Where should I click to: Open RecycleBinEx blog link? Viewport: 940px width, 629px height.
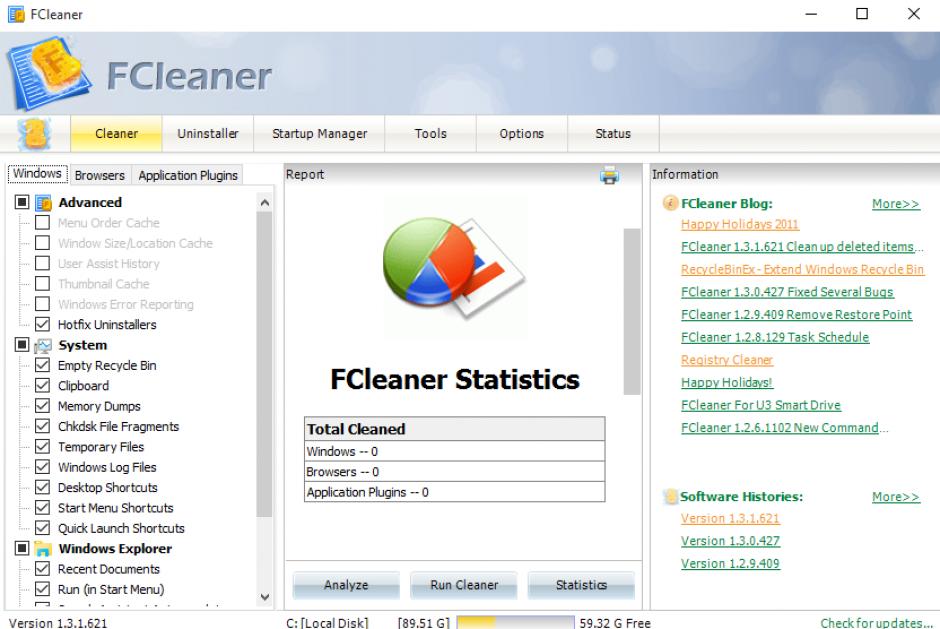pyautogui.click(x=802, y=270)
